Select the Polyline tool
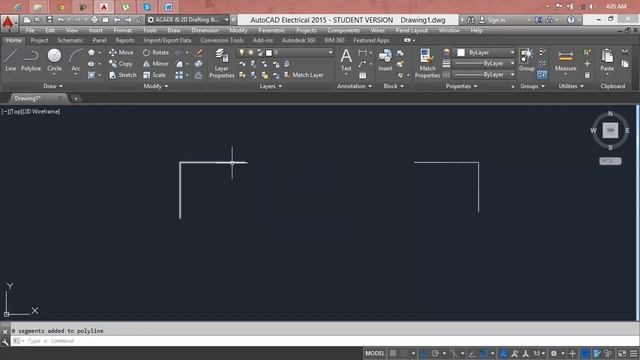This screenshot has width=640, height=360. click(x=31, y=60)
